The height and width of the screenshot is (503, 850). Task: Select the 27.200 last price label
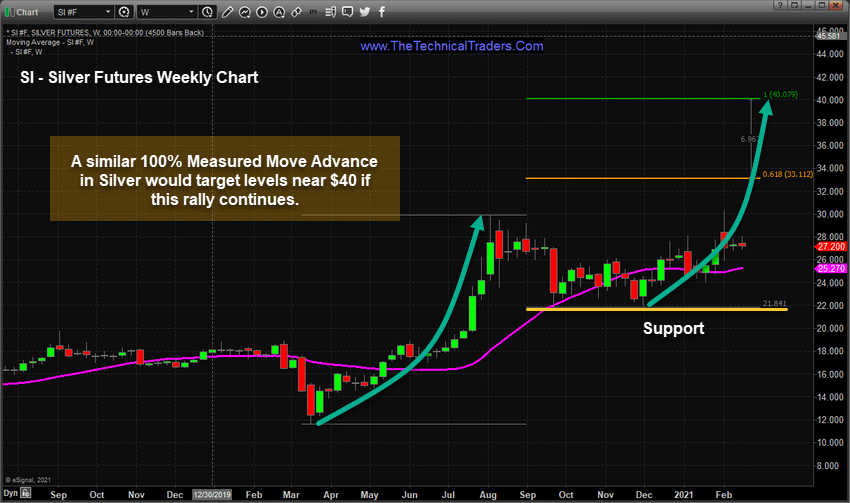(x=830, y=247)
